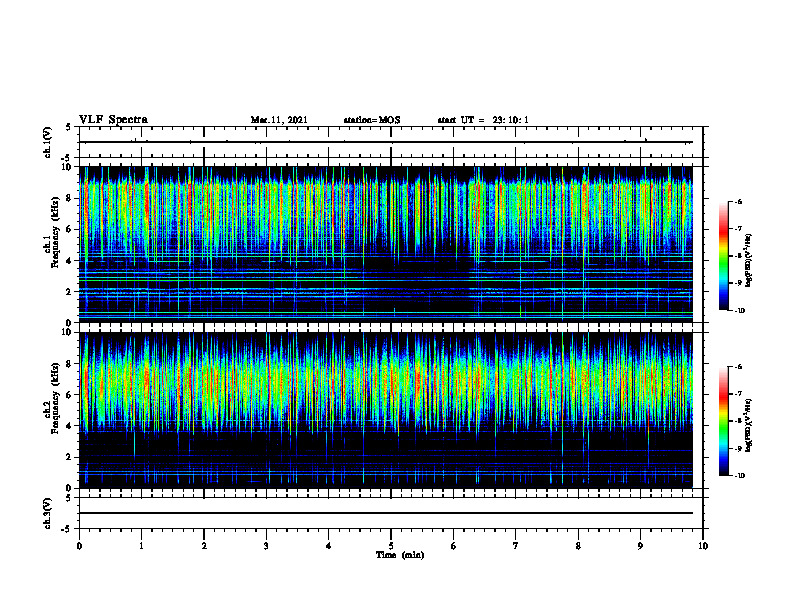Click the ch.1 colorbar log(PSD) unit label

pos(749,261)
